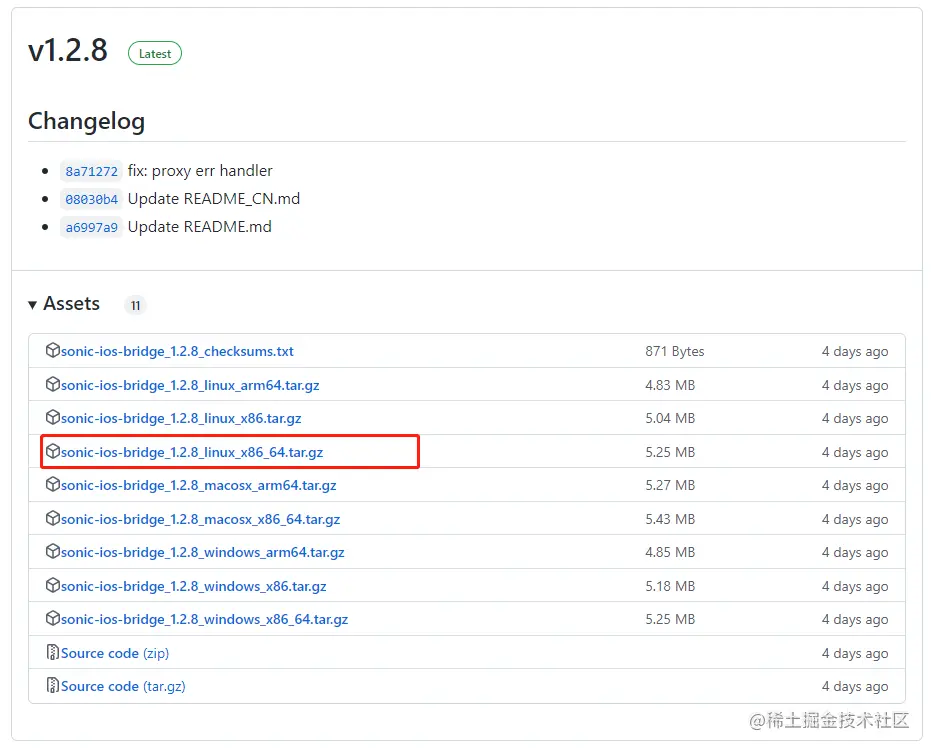Click the Assets heading label
Screen dimensions: 931x752
(71, 304)
